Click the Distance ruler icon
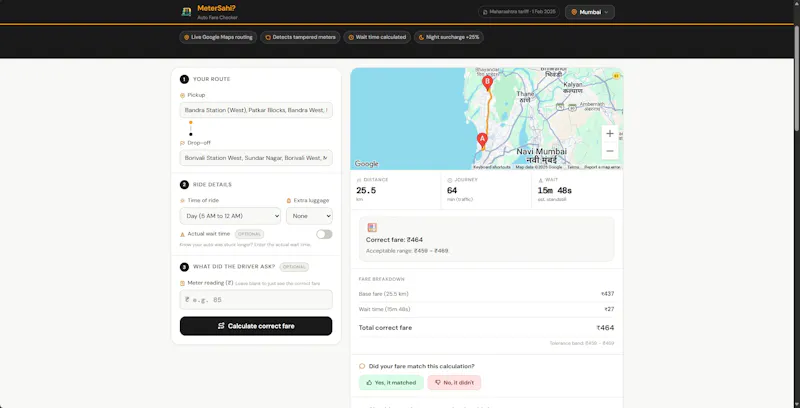Image resolution: width=800 pixels, height=408 pixels. click(x=359, y=180)
